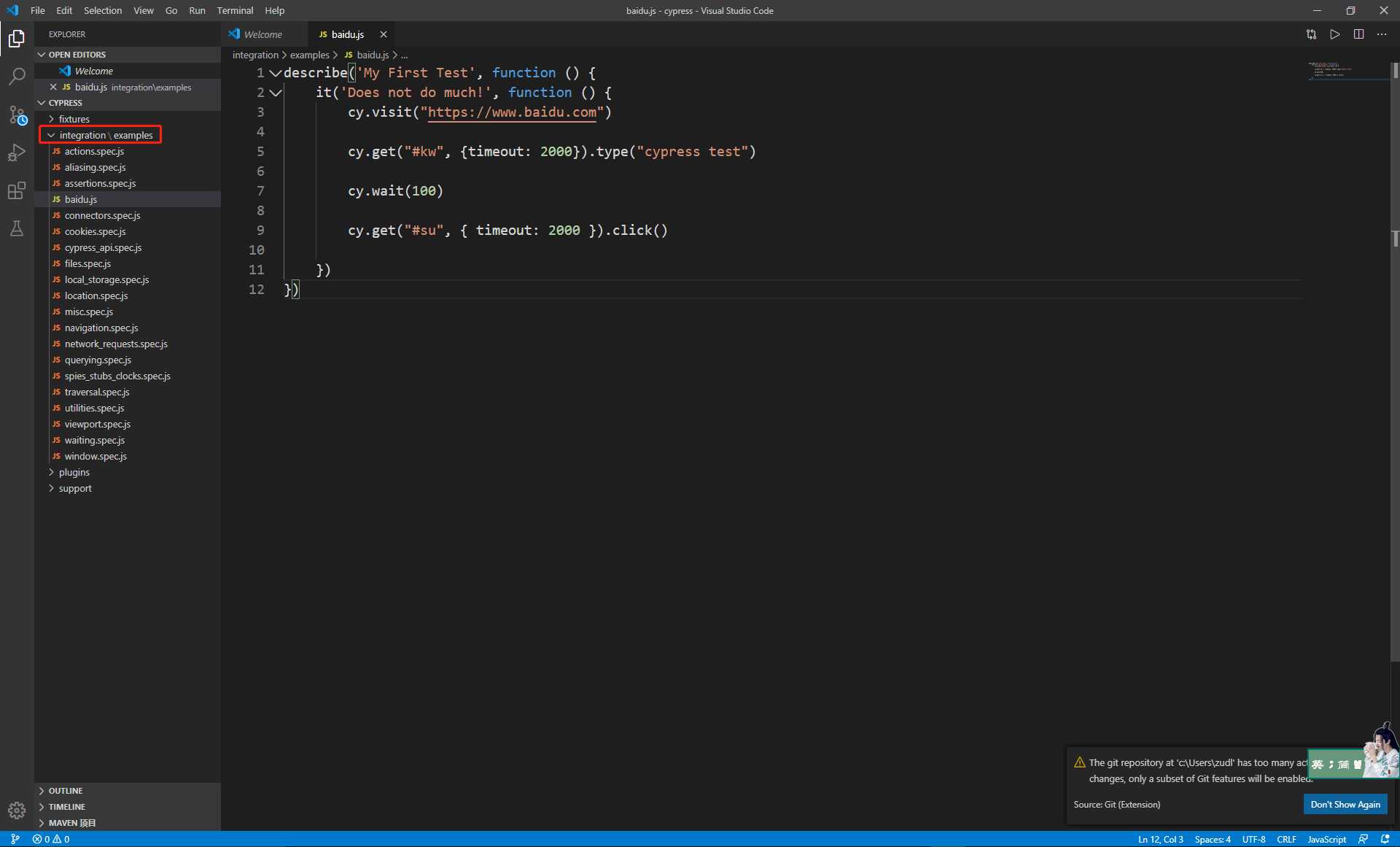Select actions.spec.js file in explorer
Screen dimensions: 1400x847
94,151
